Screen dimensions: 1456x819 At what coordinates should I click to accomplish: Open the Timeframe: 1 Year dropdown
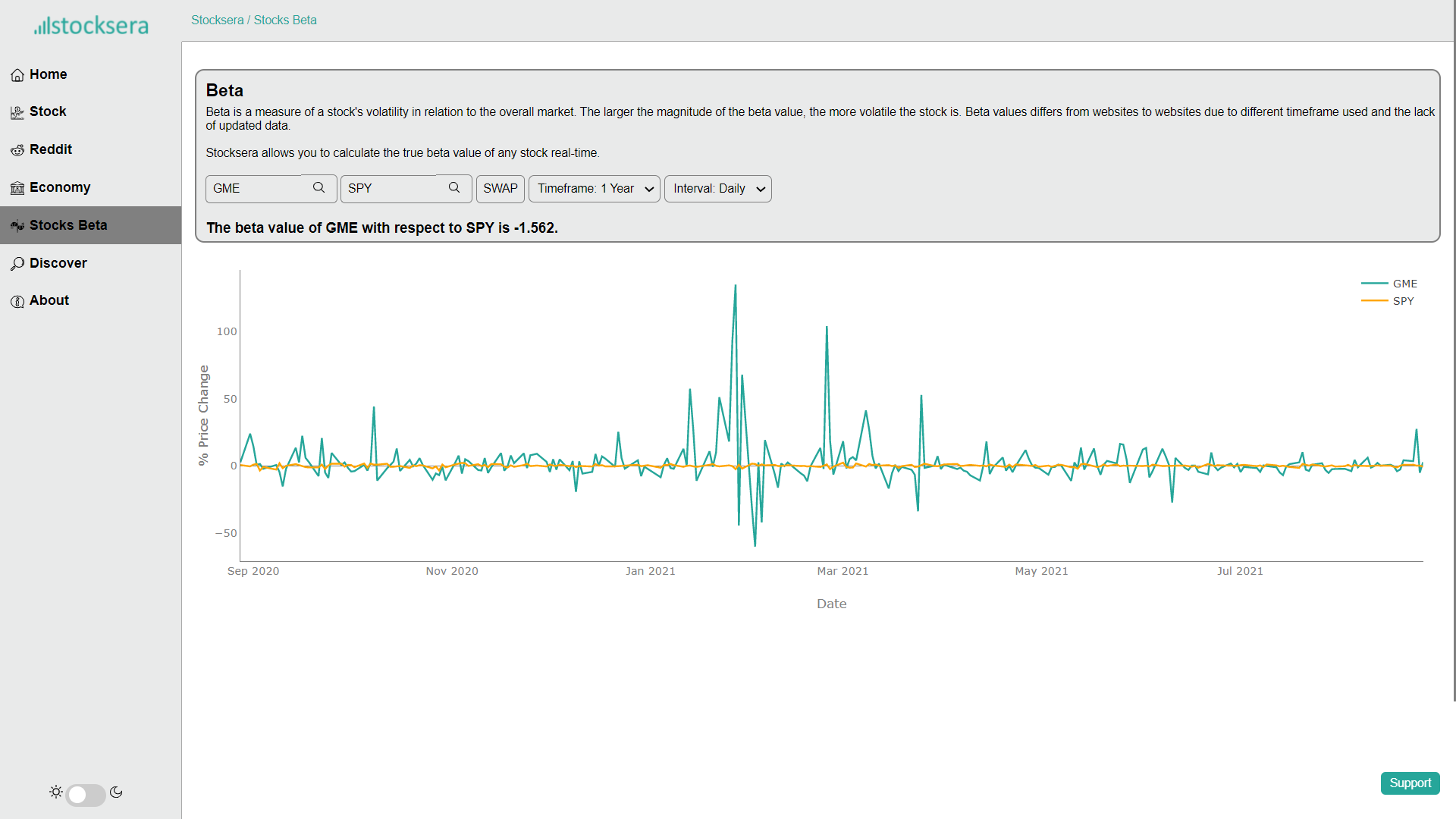click(595, 189)
